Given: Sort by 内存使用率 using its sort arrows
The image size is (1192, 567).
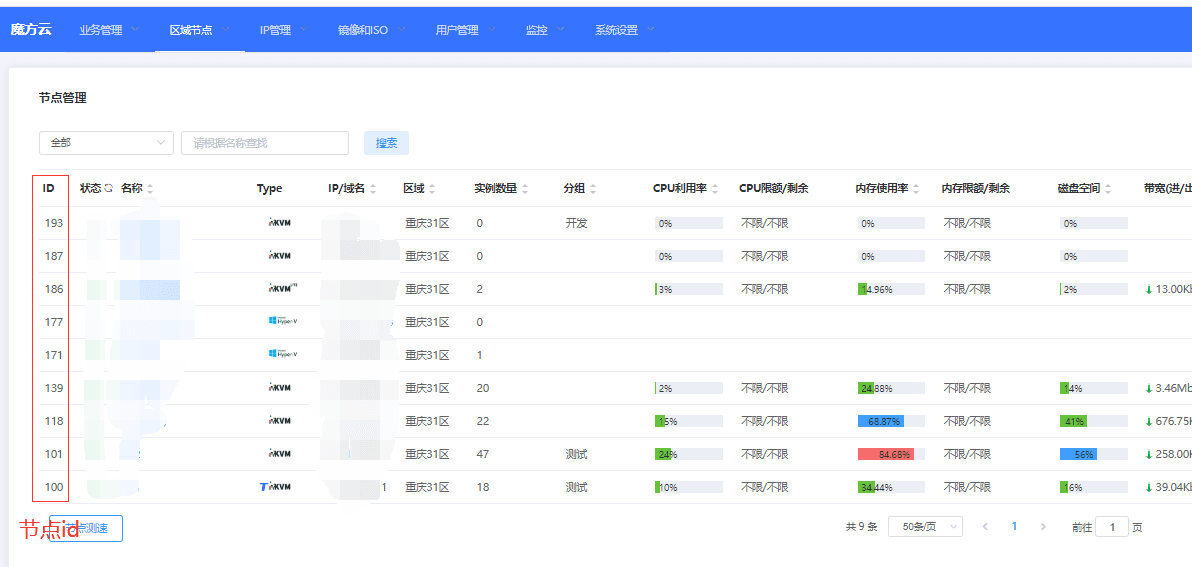Looking at the screenshot, I should [917, 188].
